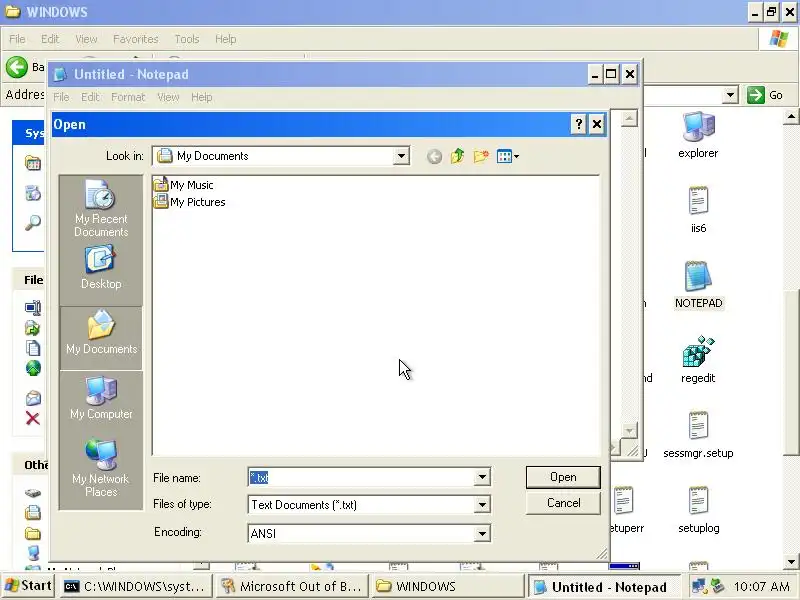Screen dimensions: 800x600
Task: Go back to last folder visited
Action: click(x=434, y=156)
